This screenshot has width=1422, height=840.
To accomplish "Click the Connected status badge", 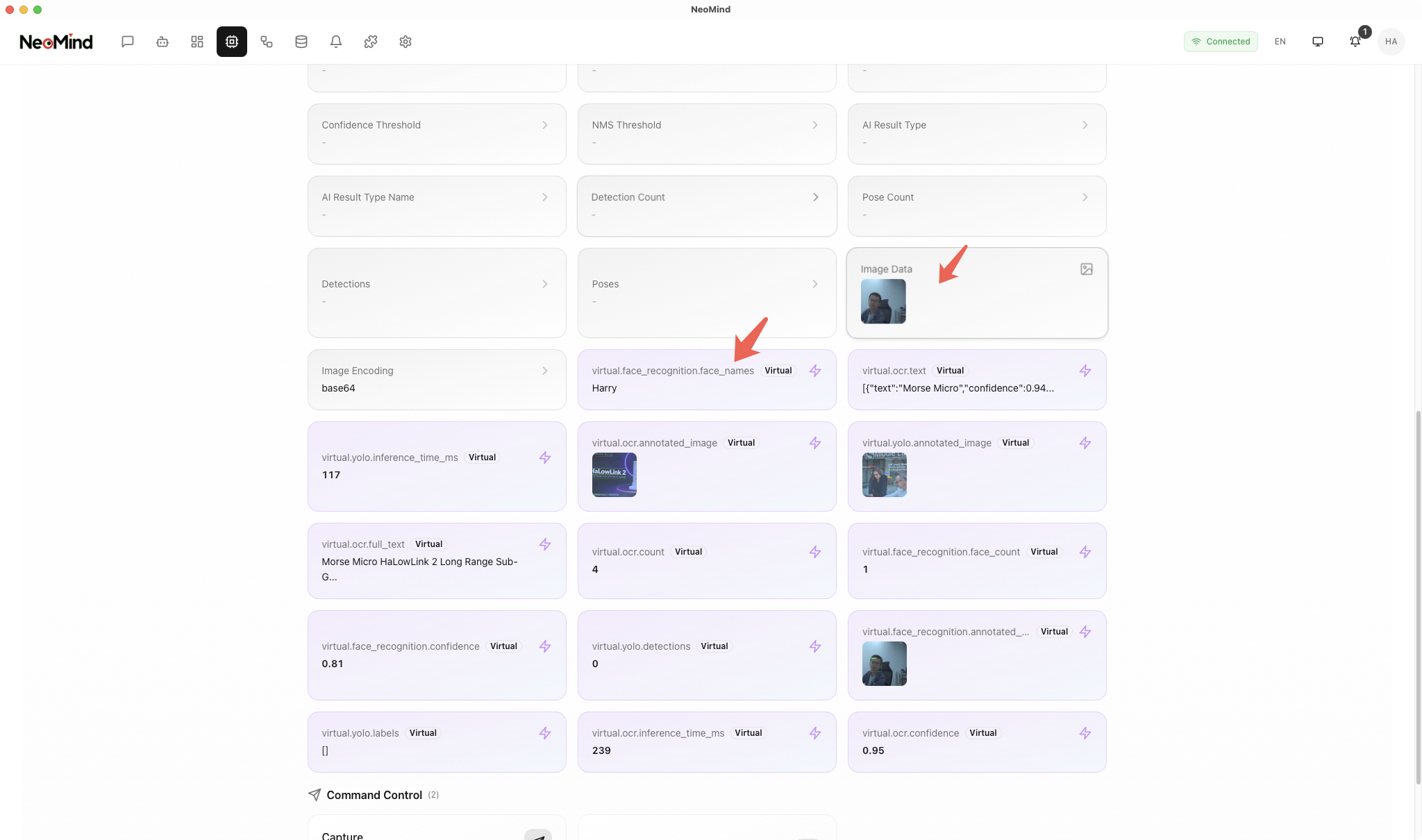I will pyautogui.click(x=1221, y=42).
